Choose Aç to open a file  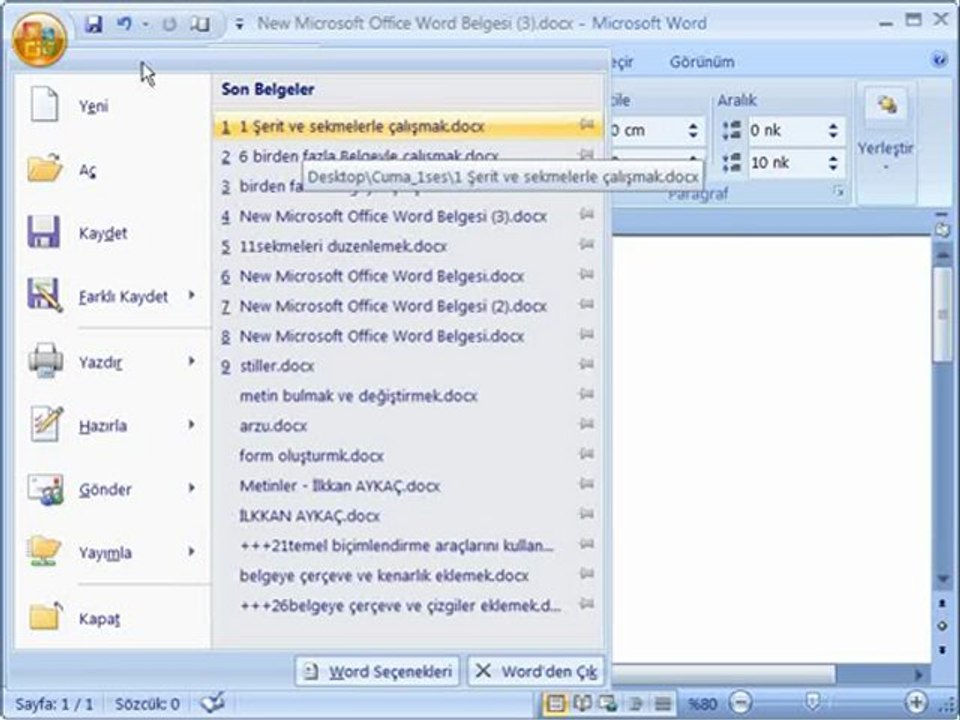pyautogui.click(x=113, y=170)
